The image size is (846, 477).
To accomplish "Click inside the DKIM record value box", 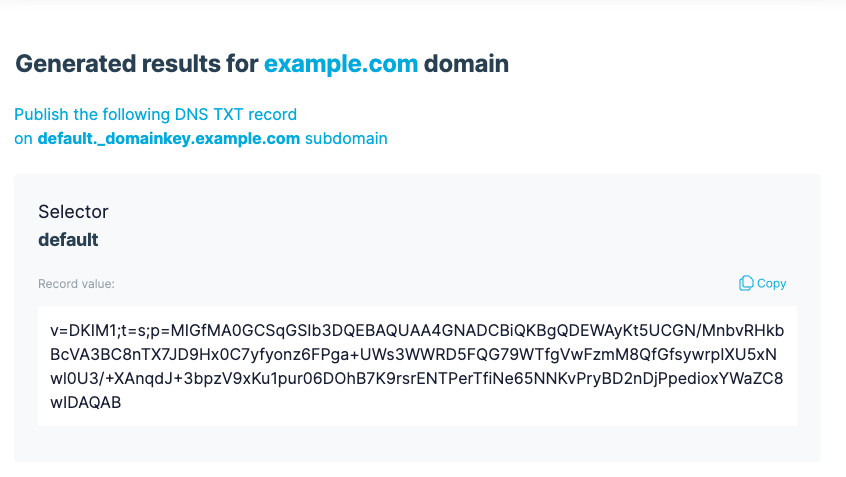I will 417,366.
